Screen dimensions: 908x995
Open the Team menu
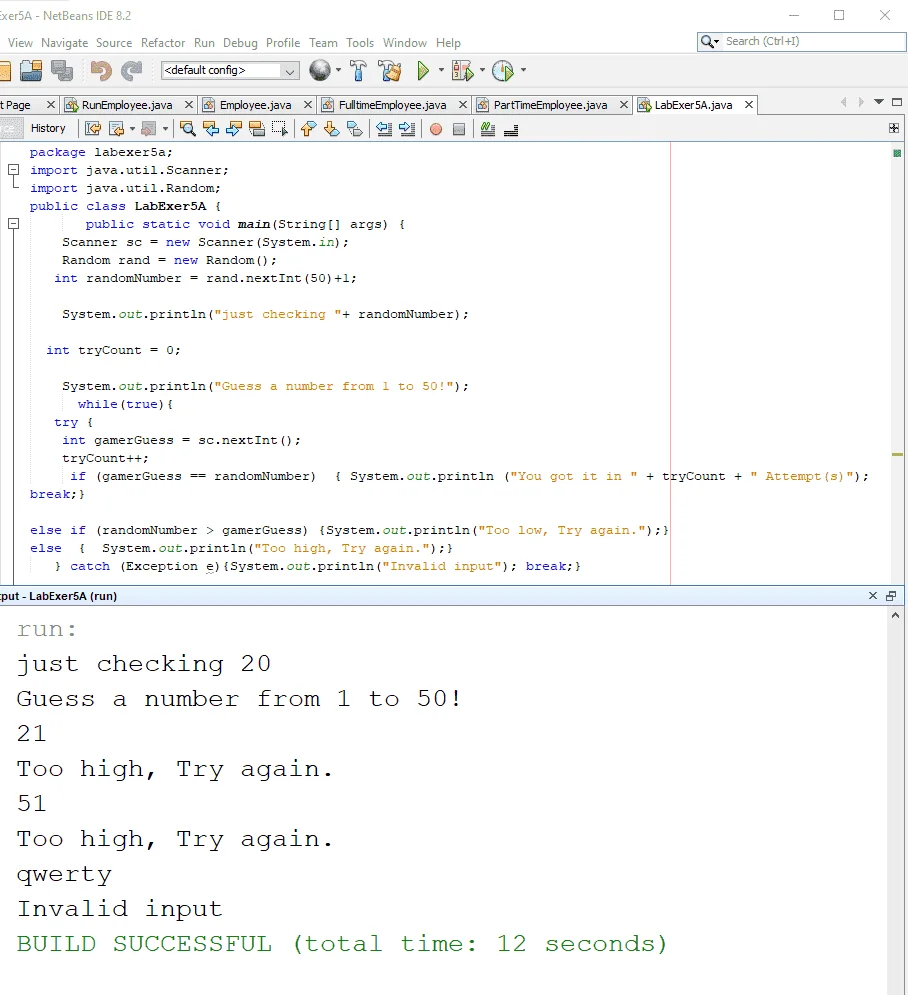click(x=324, y=43)
